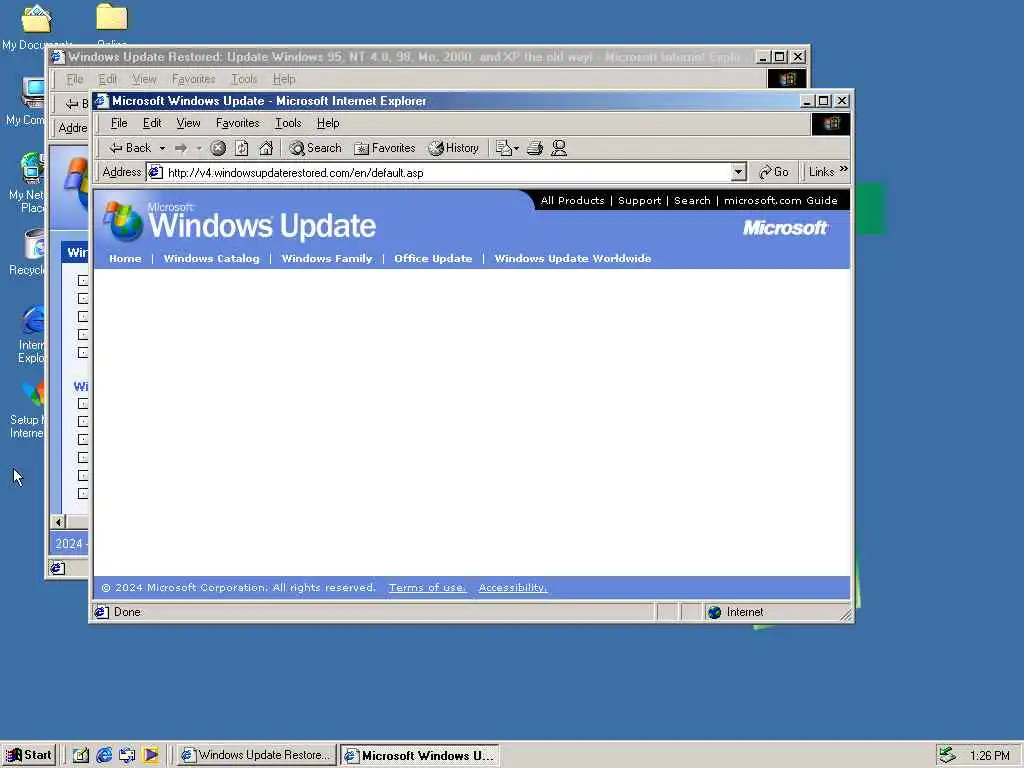Image resolution: width=1024 pixels, height=768 pixels.
Task: Go to Home in page navigation
Action: click(x=125, y=259)
